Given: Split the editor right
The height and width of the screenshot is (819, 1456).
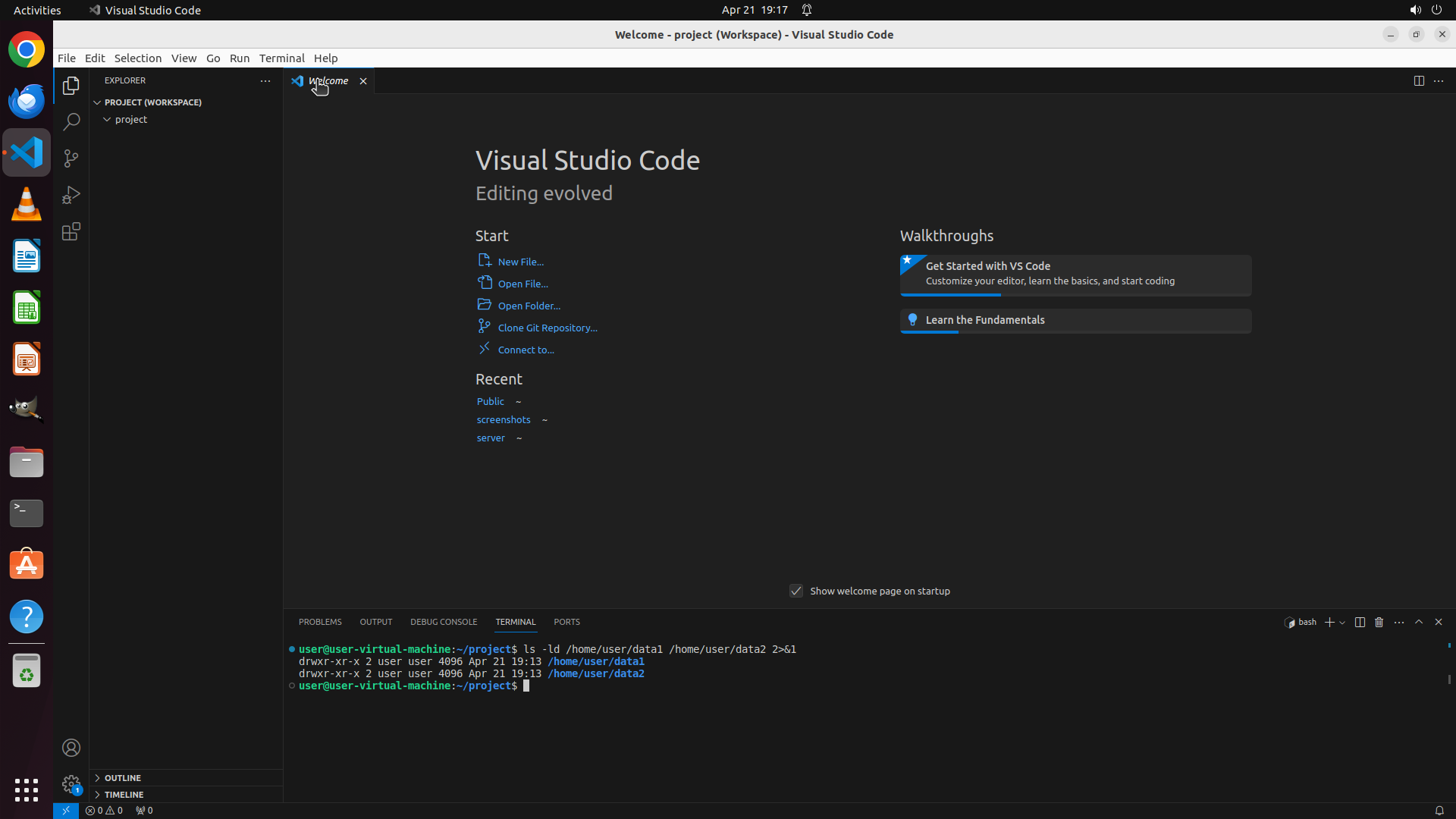Looking at the screenshot, I should pyautogui.click(x=1419, y=80).
